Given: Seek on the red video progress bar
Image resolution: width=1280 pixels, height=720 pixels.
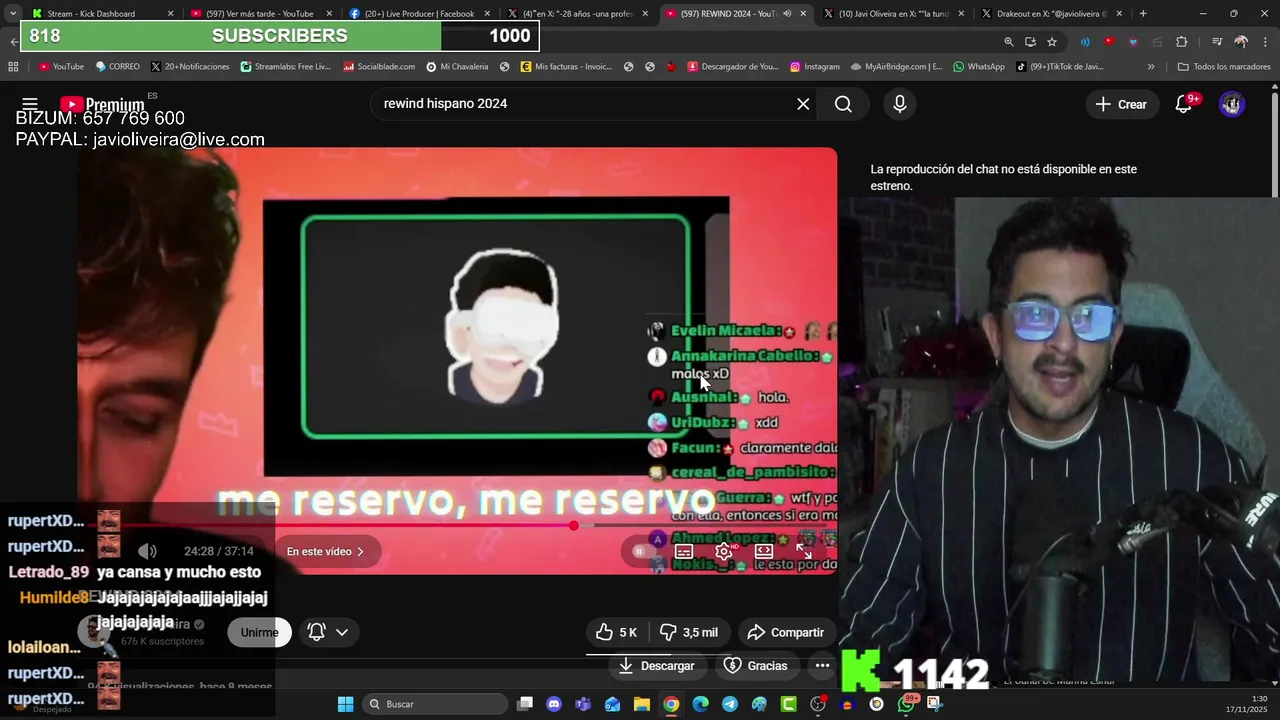Looking at the screenshot, I should point(457,525).
